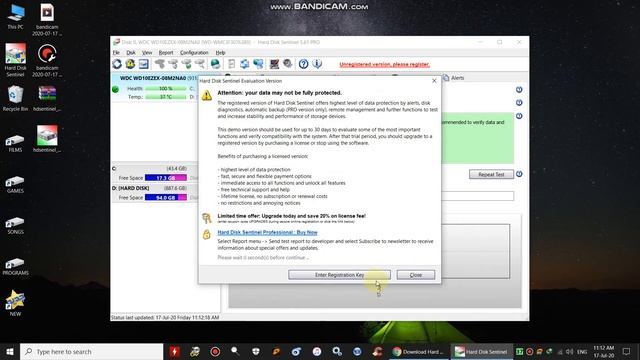Click the iTunes music icon in taskbar
Screen dimensions: 640x360
[317, 351]
